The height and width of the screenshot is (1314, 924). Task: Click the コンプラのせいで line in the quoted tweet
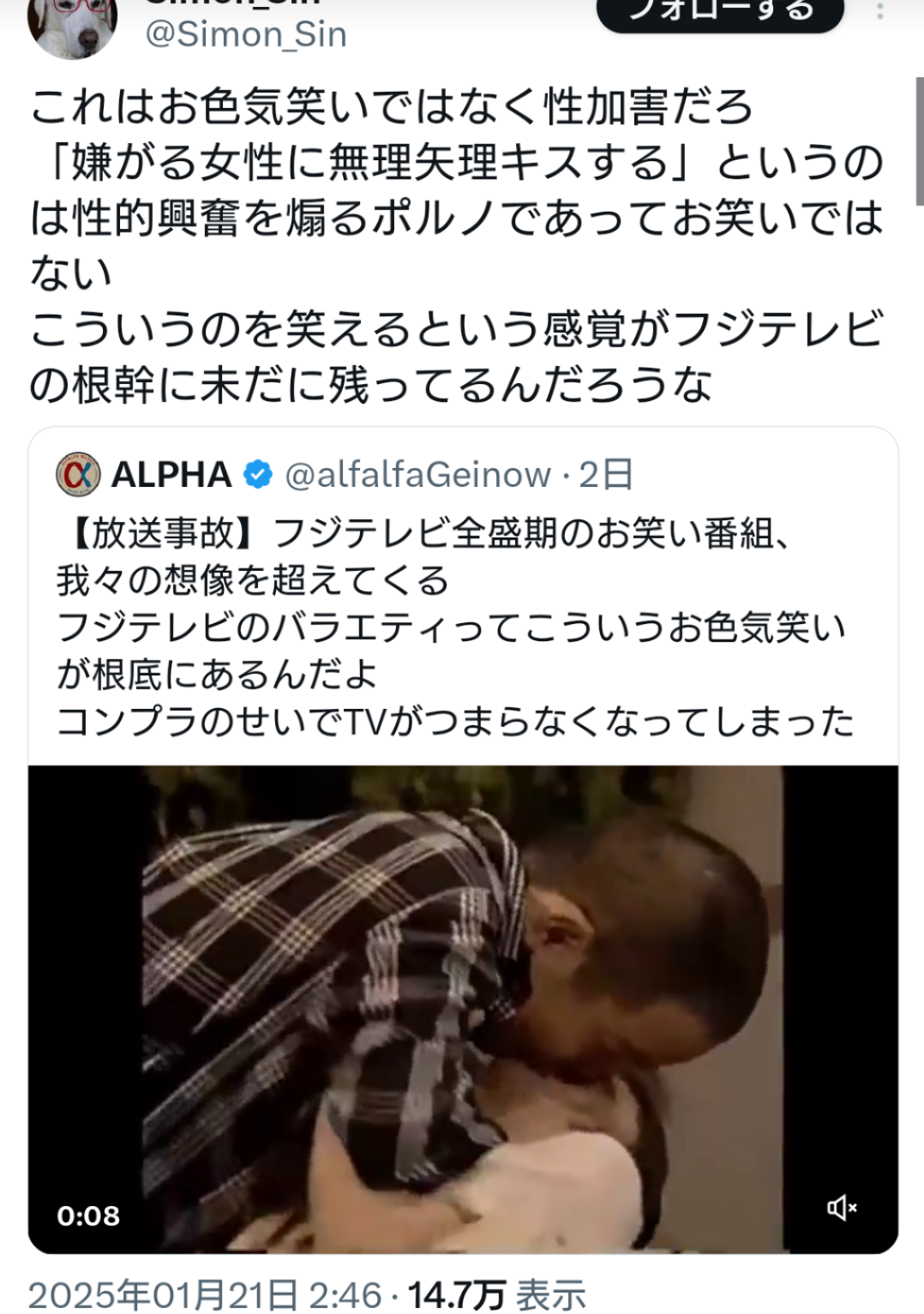pos(454,722)
